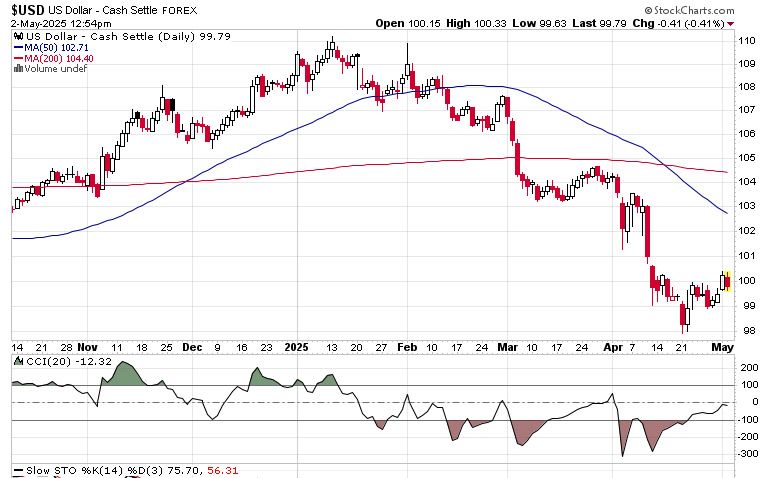Screen dimensions: 766x478
Task: Click the volume bars icon beside 'Volume undef'
Action: coord(17,69)
